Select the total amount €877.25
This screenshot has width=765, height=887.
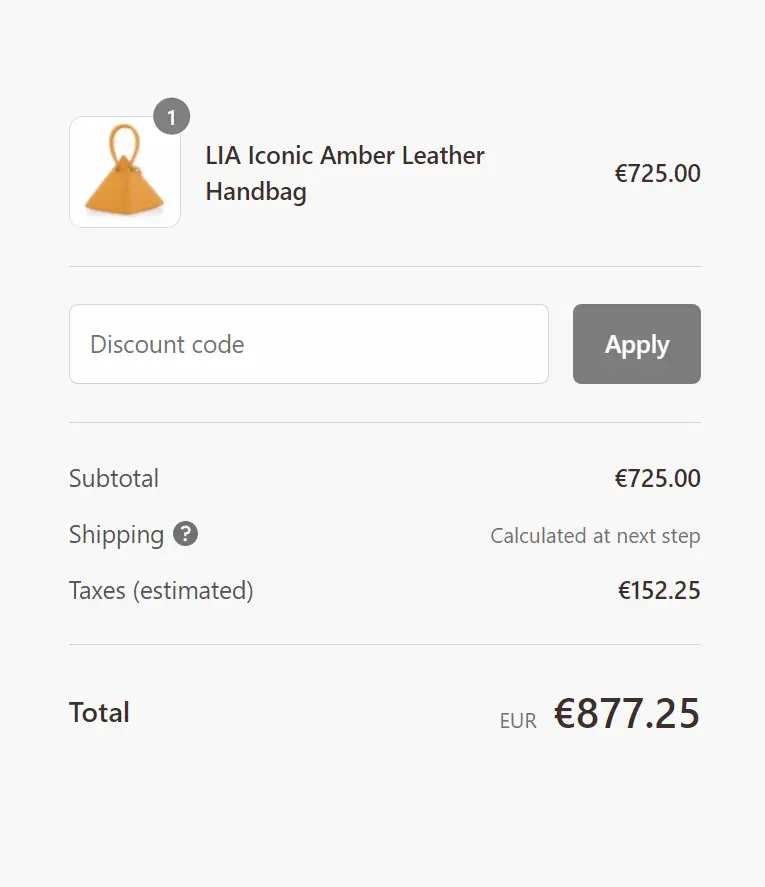pos(627,714)
